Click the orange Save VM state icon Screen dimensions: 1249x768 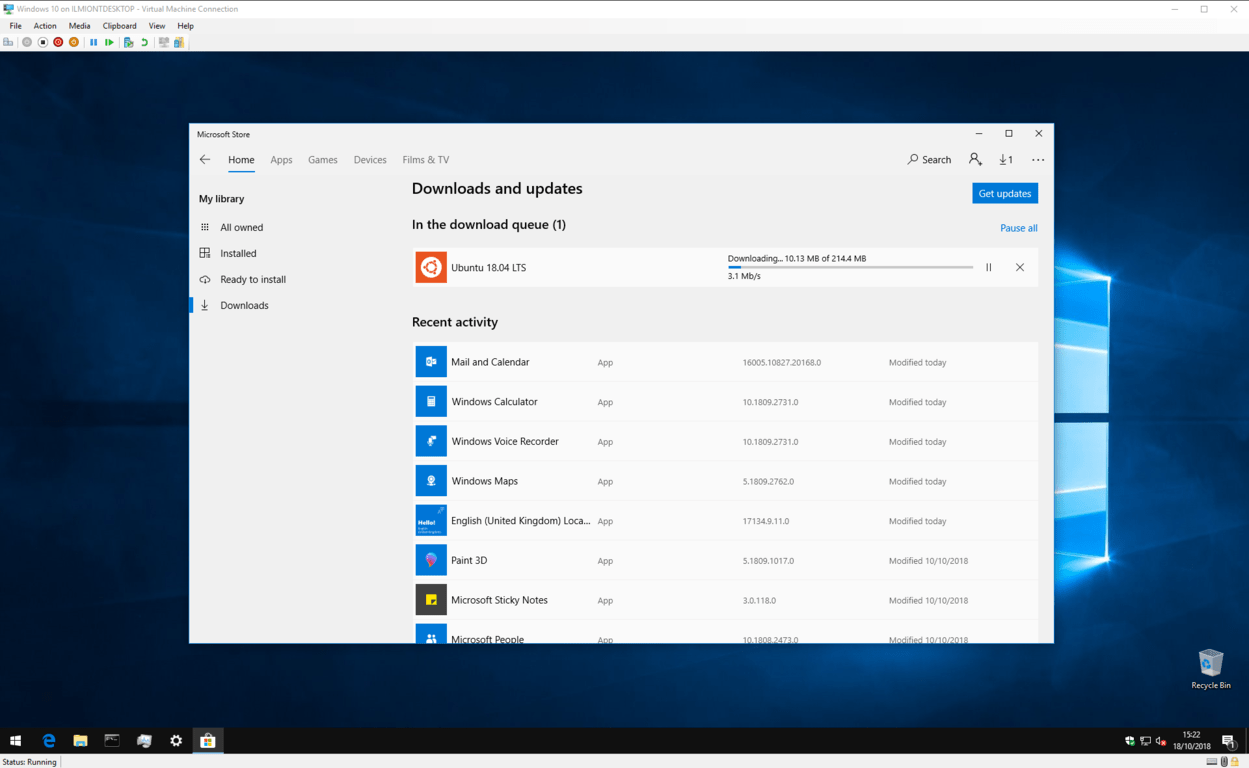[74, 42]
